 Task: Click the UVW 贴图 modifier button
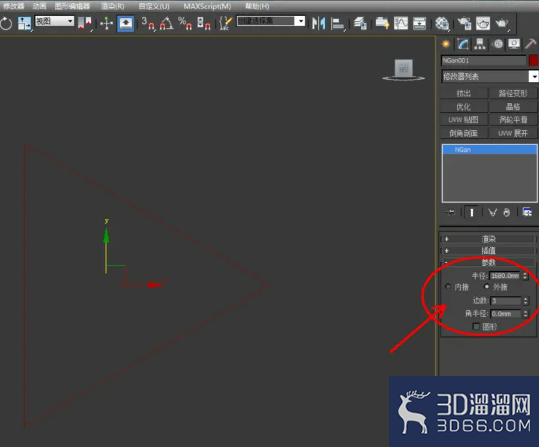(x=463, y=120)
